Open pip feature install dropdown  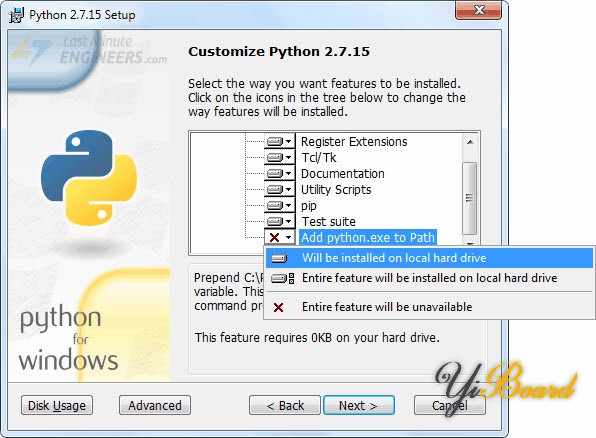pos(279,205)
